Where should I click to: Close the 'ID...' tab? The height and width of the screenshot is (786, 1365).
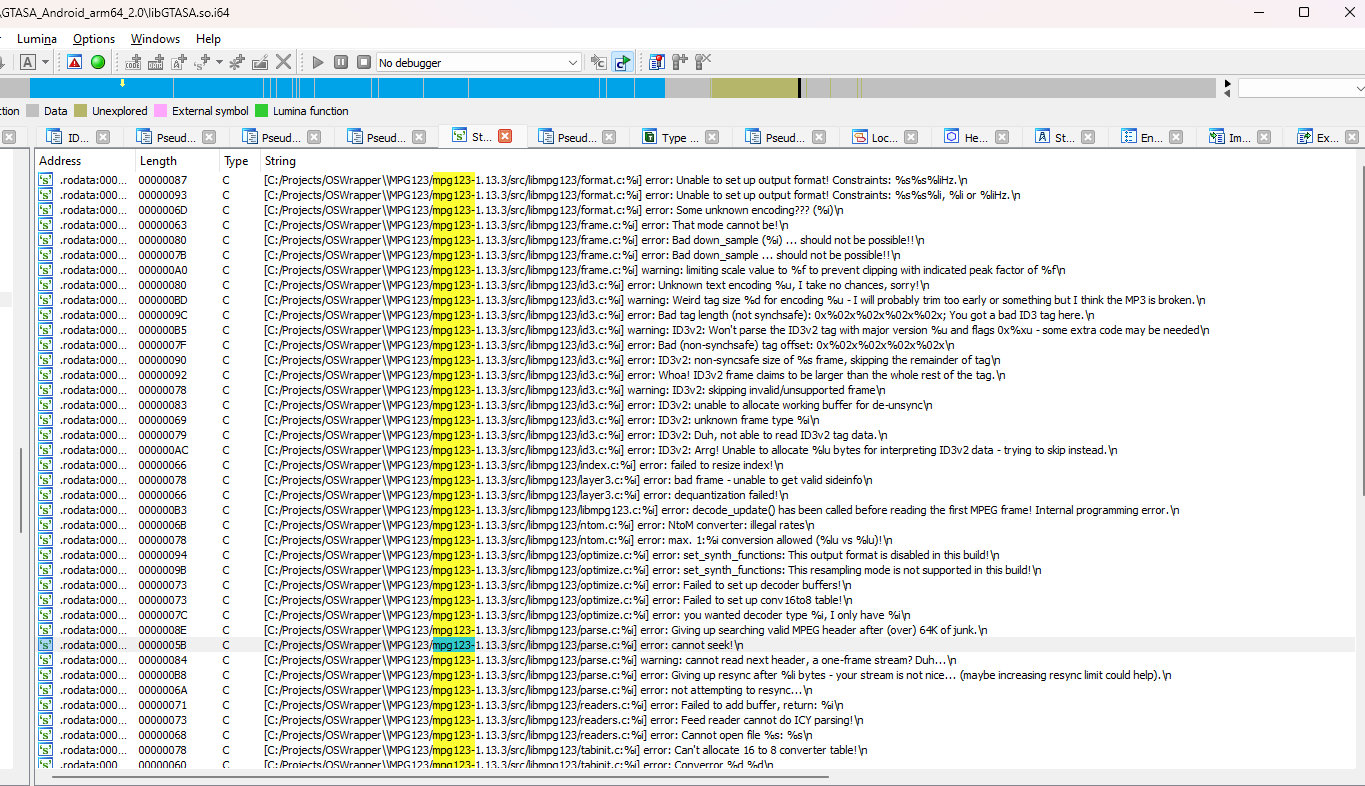[x=104, y=137]
